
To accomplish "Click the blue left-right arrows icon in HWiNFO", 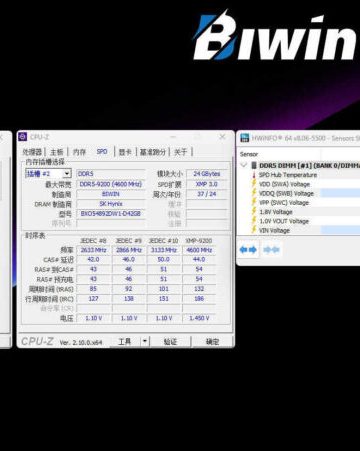I will pyautogui.click(x=248, y=250).
